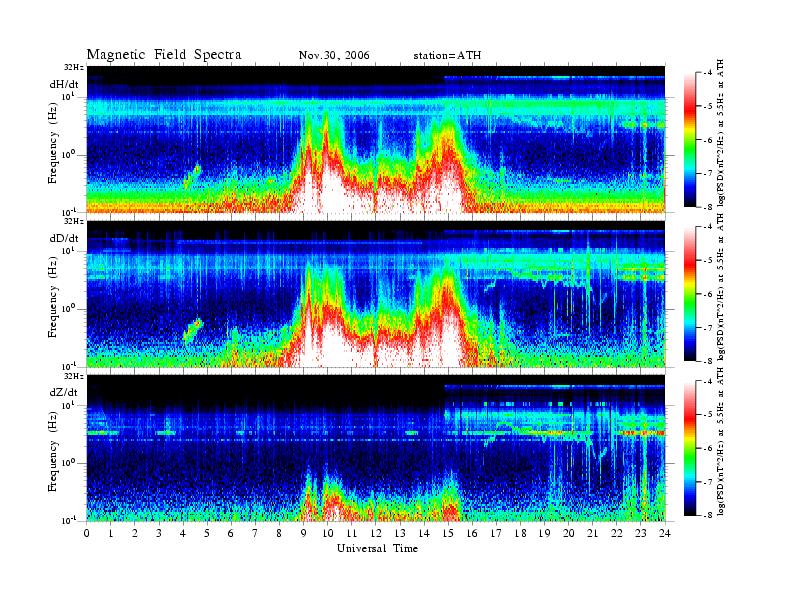Click hour "18" on the Universal Time axis

(x=520, y=533)
